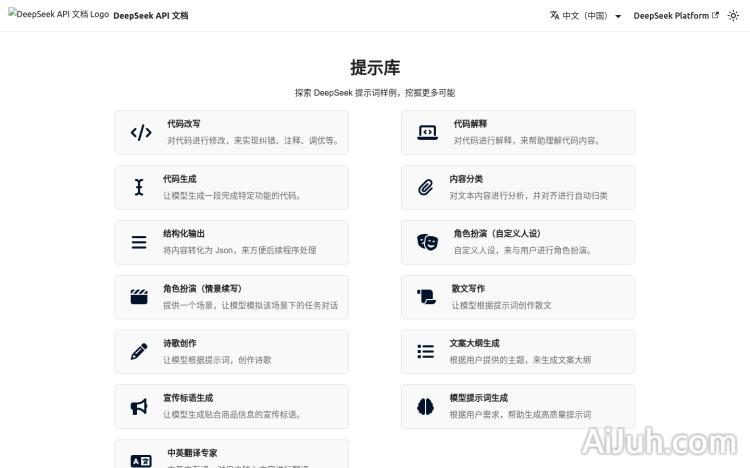Click the theater masks icon for 角色扮演
The image size is (750, 468).
pos(427,242)
